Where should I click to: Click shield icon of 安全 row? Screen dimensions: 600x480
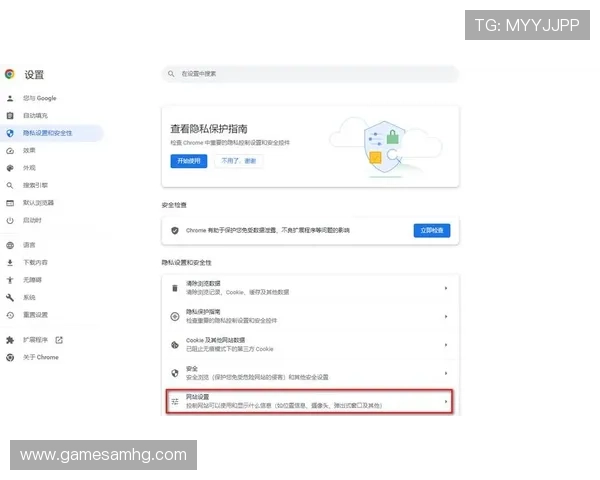[x=175, y=373]
